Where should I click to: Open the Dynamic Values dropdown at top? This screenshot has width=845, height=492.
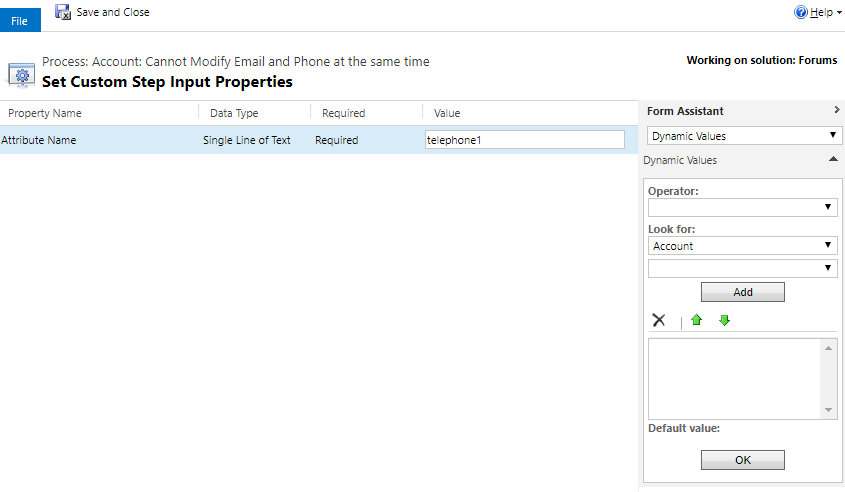(742, 136)
